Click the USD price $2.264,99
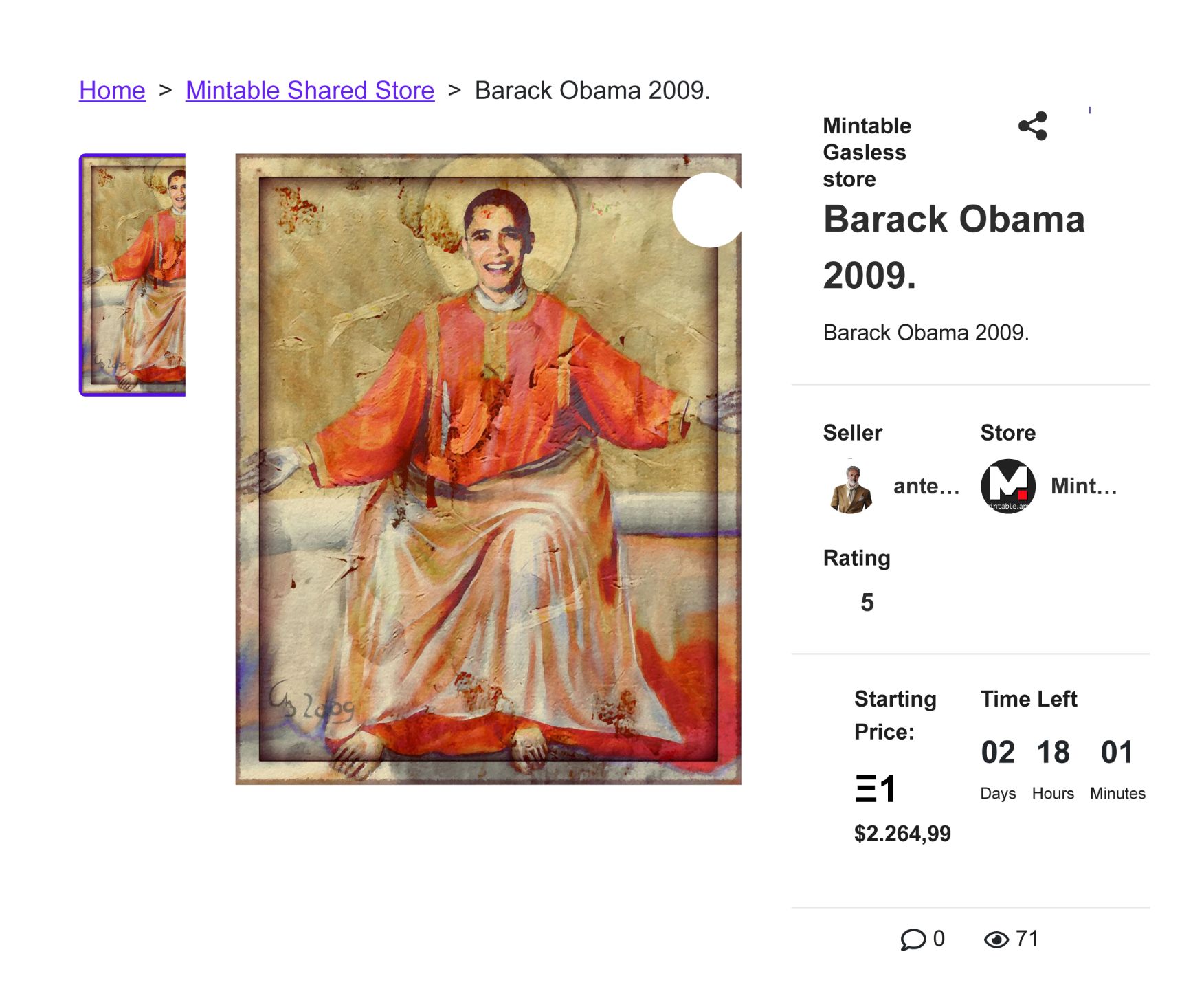 [902, 834]
